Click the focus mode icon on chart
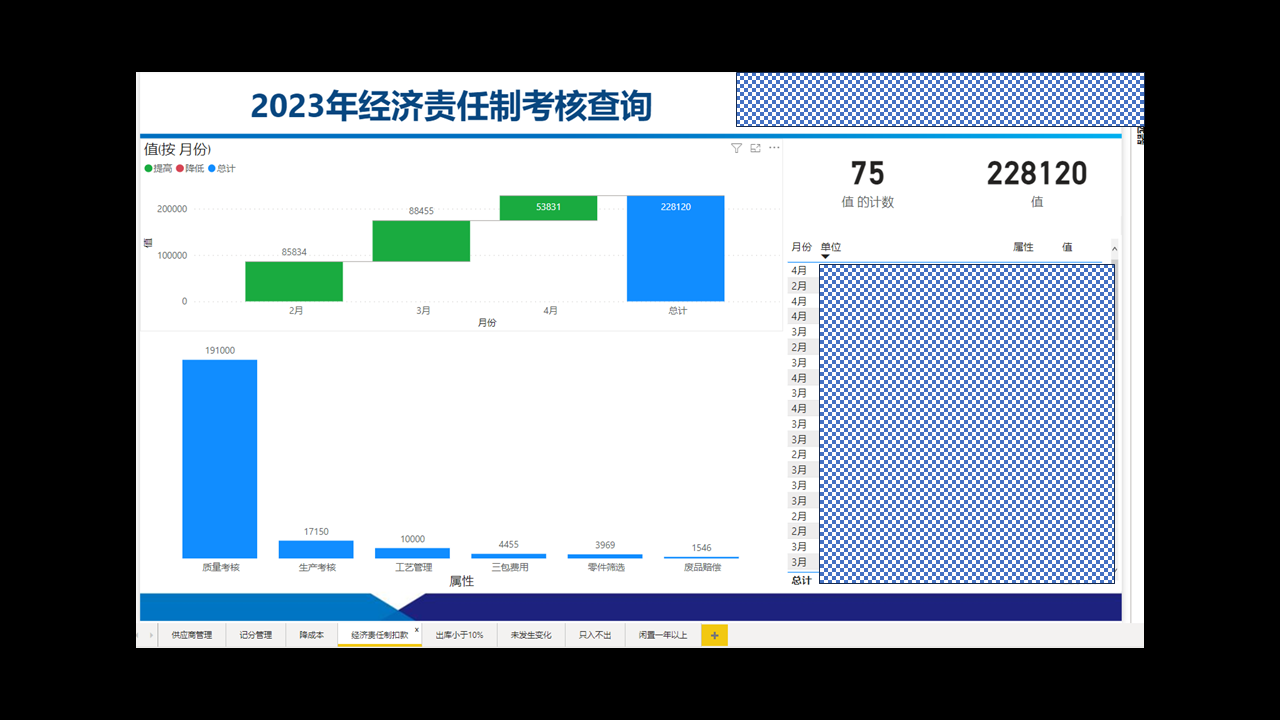Screen dimensions: 1280x720 coord(756,148)
